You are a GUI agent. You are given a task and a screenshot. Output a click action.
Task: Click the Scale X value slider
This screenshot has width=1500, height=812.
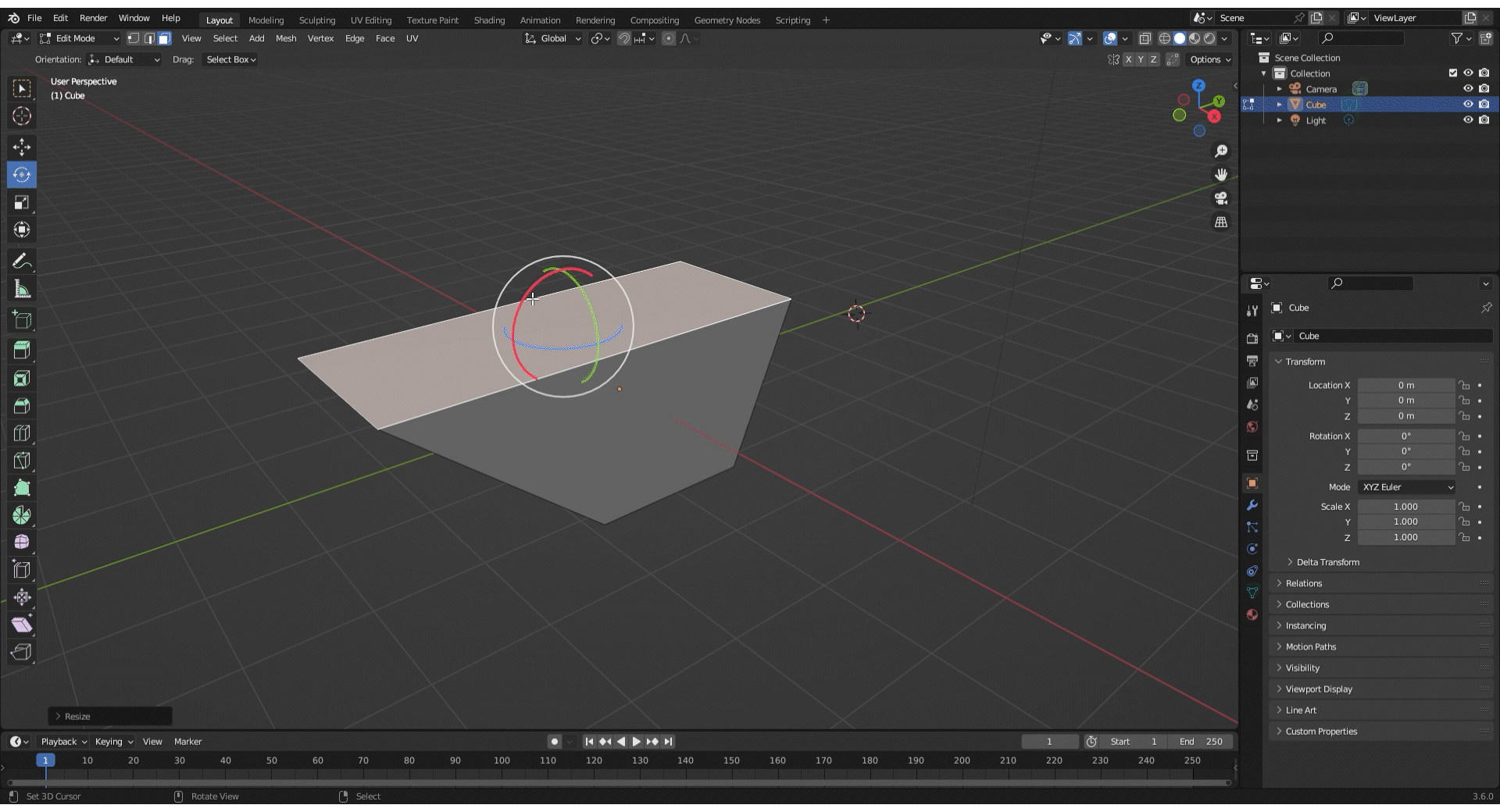tap(1405, 507)
